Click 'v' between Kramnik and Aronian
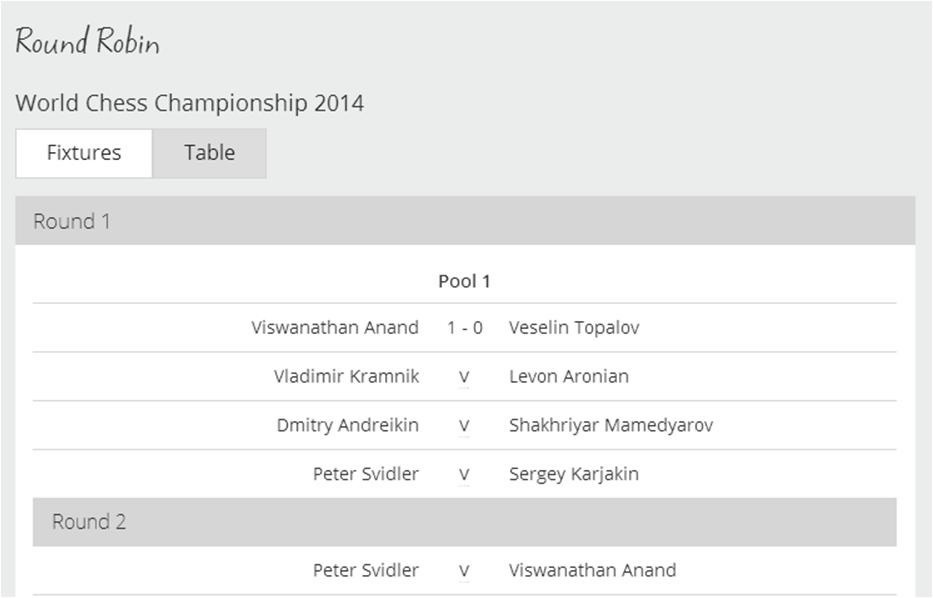The width and height of the screenshot is (933, 598). [x=464, y=377]
